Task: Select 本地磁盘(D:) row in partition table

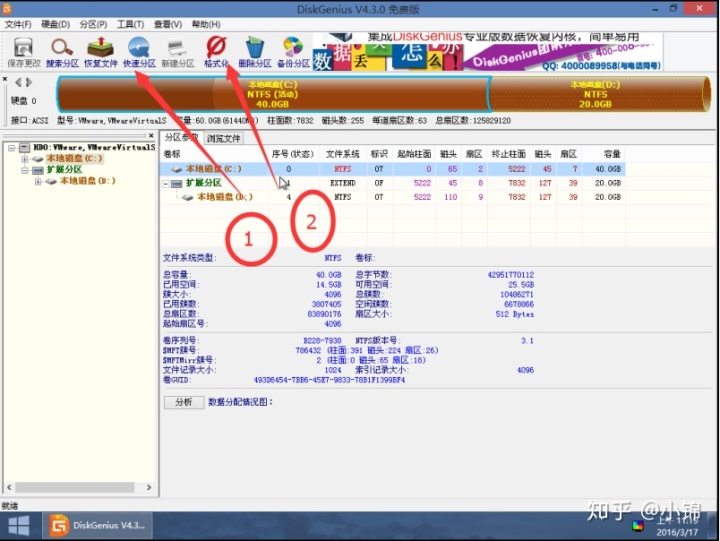Action: [393, 197]
